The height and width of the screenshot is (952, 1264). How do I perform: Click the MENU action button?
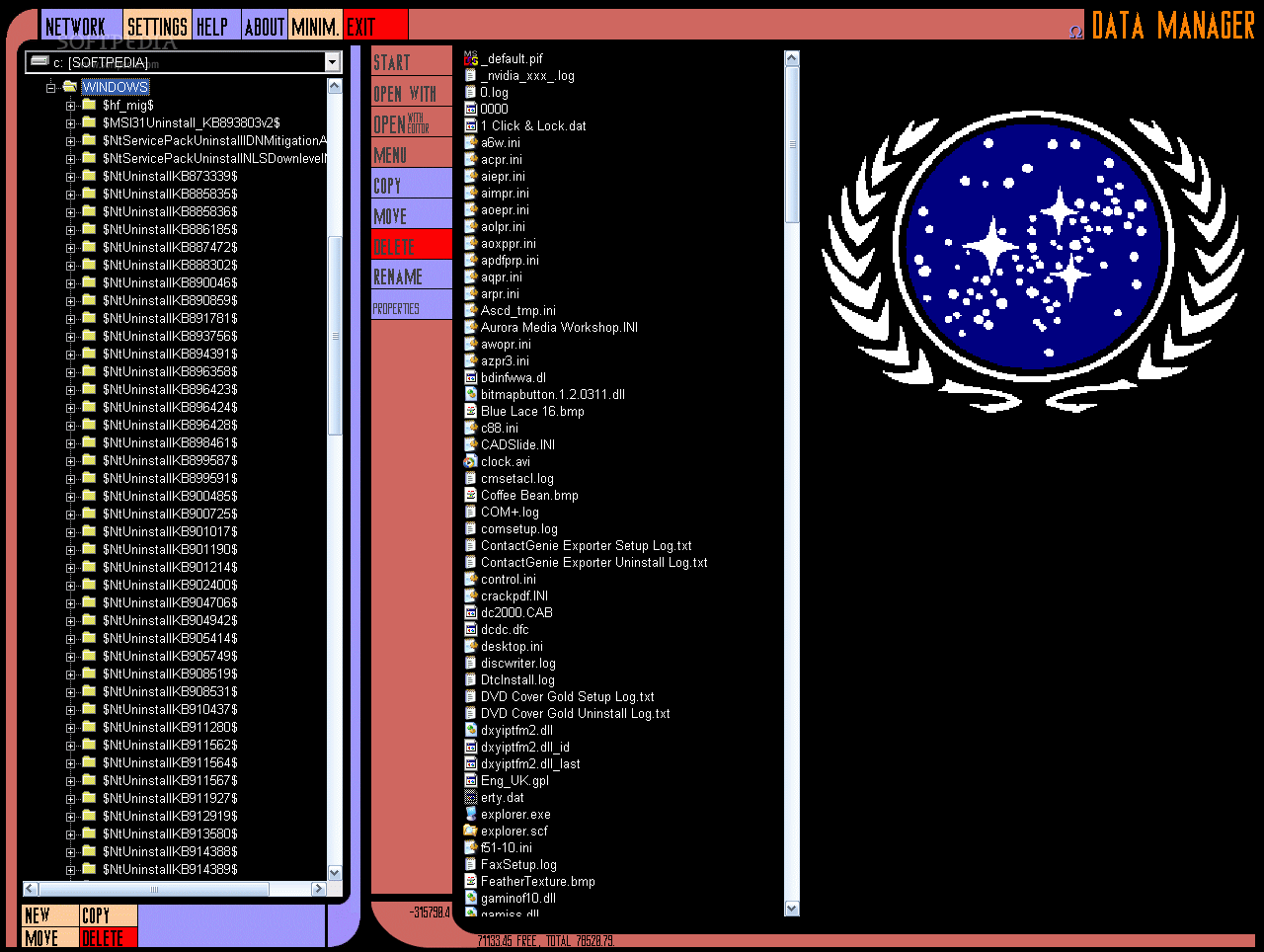point(412,154)
